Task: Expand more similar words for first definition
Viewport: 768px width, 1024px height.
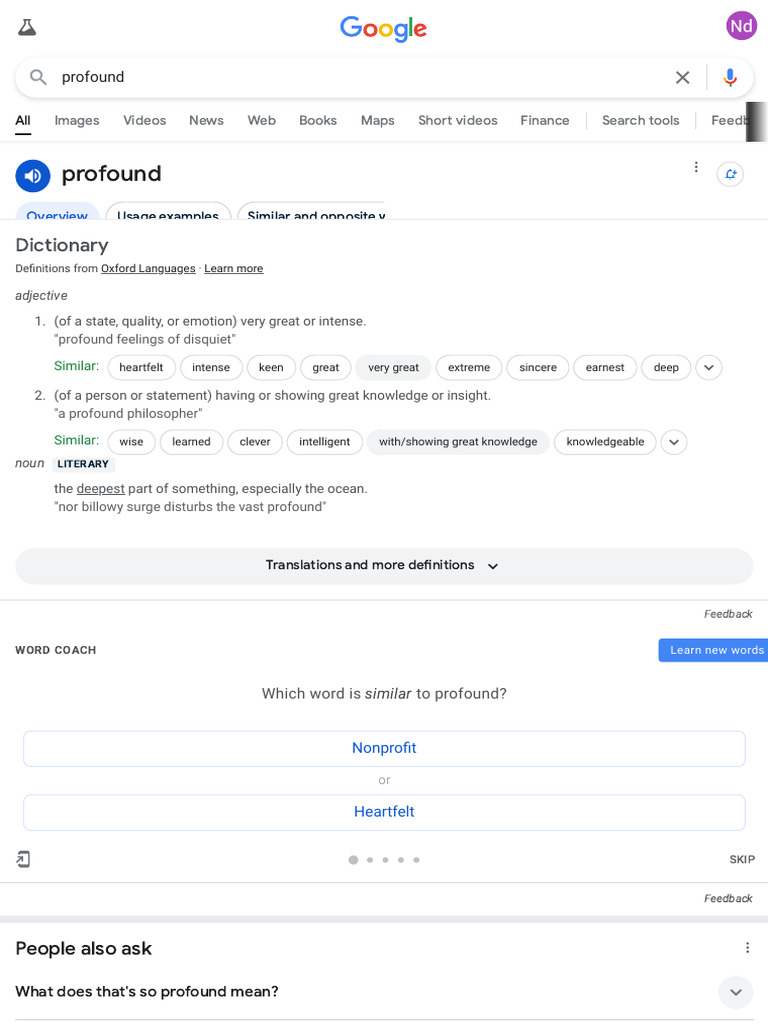Action: (x=708, y=367)
